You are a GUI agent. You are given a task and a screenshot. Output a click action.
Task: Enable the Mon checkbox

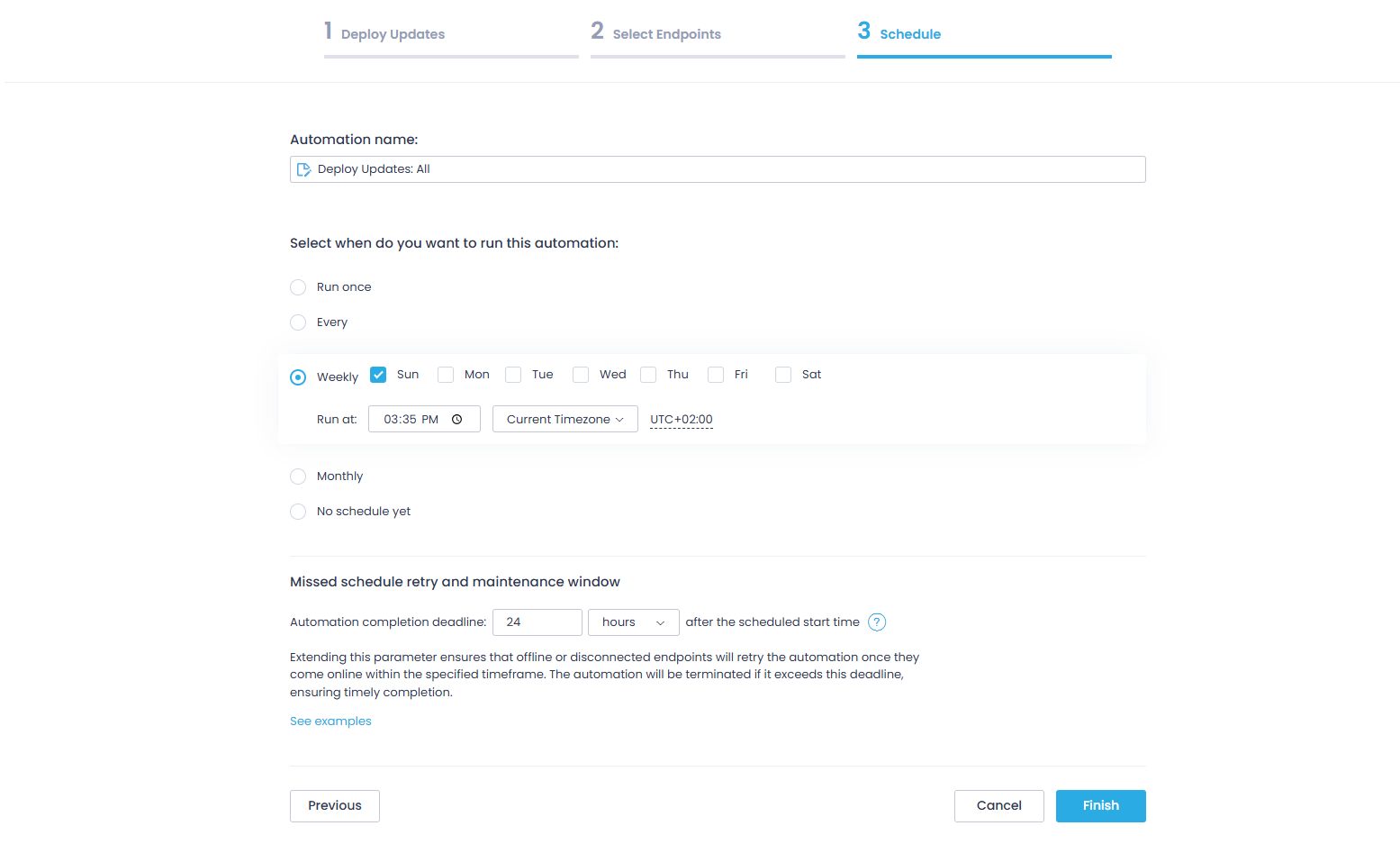coord(445,374)
